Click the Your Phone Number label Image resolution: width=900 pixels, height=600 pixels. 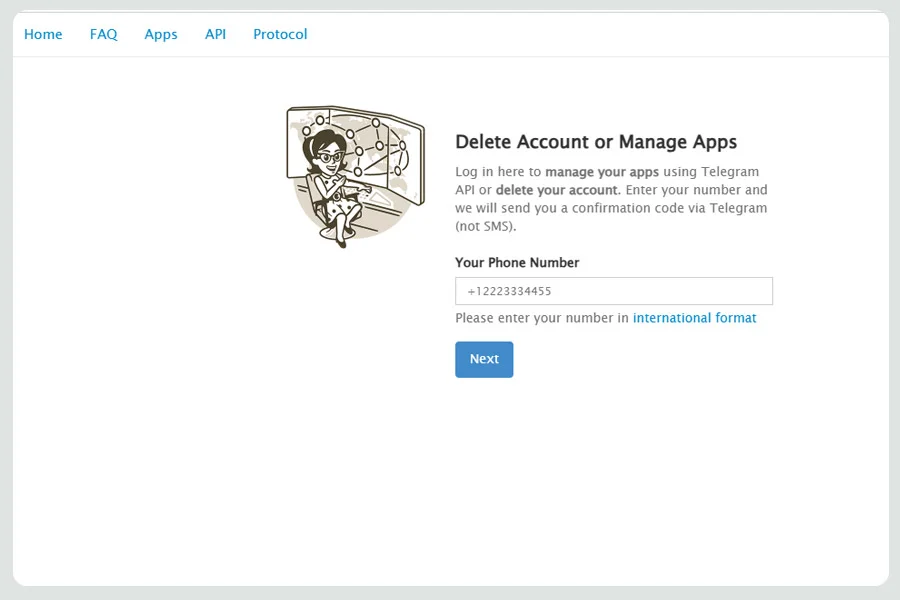tap(517, 263)
